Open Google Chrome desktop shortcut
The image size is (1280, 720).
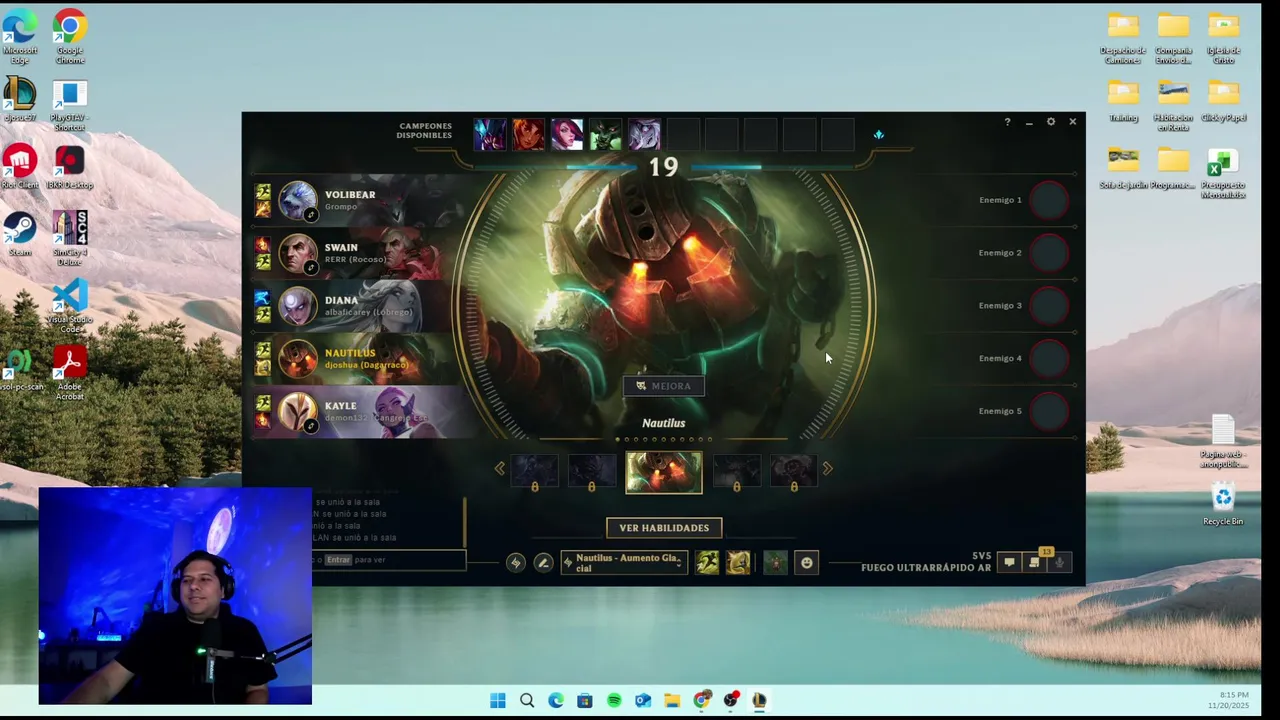tap(70, 39)
